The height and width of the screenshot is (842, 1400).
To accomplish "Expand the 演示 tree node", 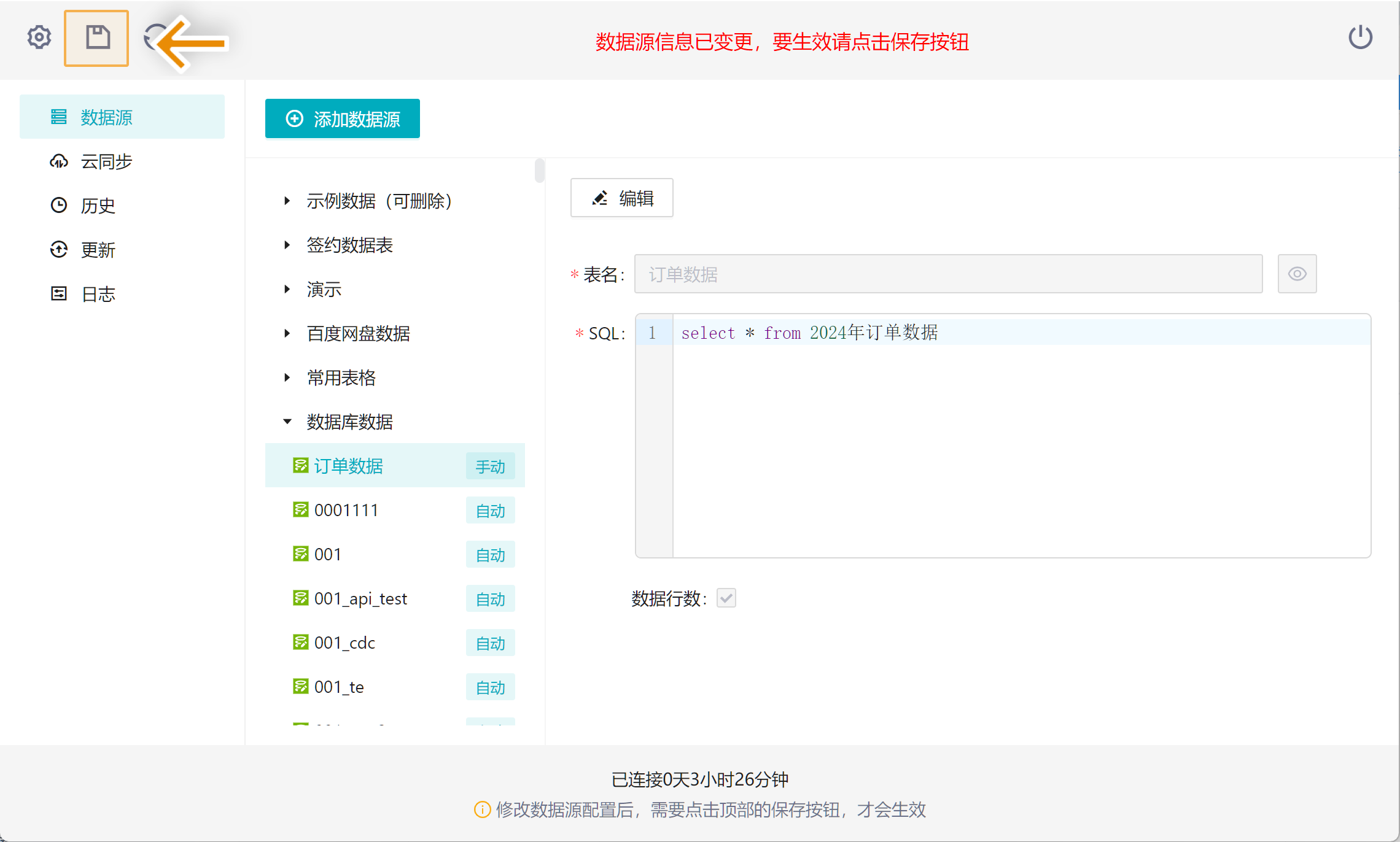I will [x=287, y=289].
